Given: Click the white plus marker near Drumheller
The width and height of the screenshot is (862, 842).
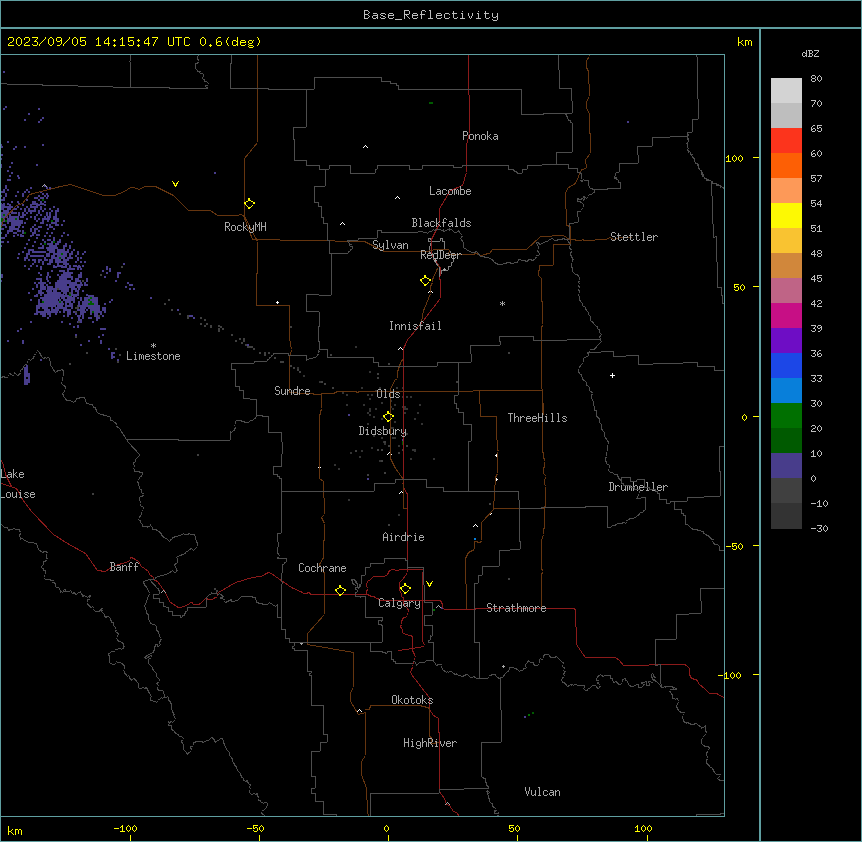Looking at the screenshot, I should pos(612,375).
